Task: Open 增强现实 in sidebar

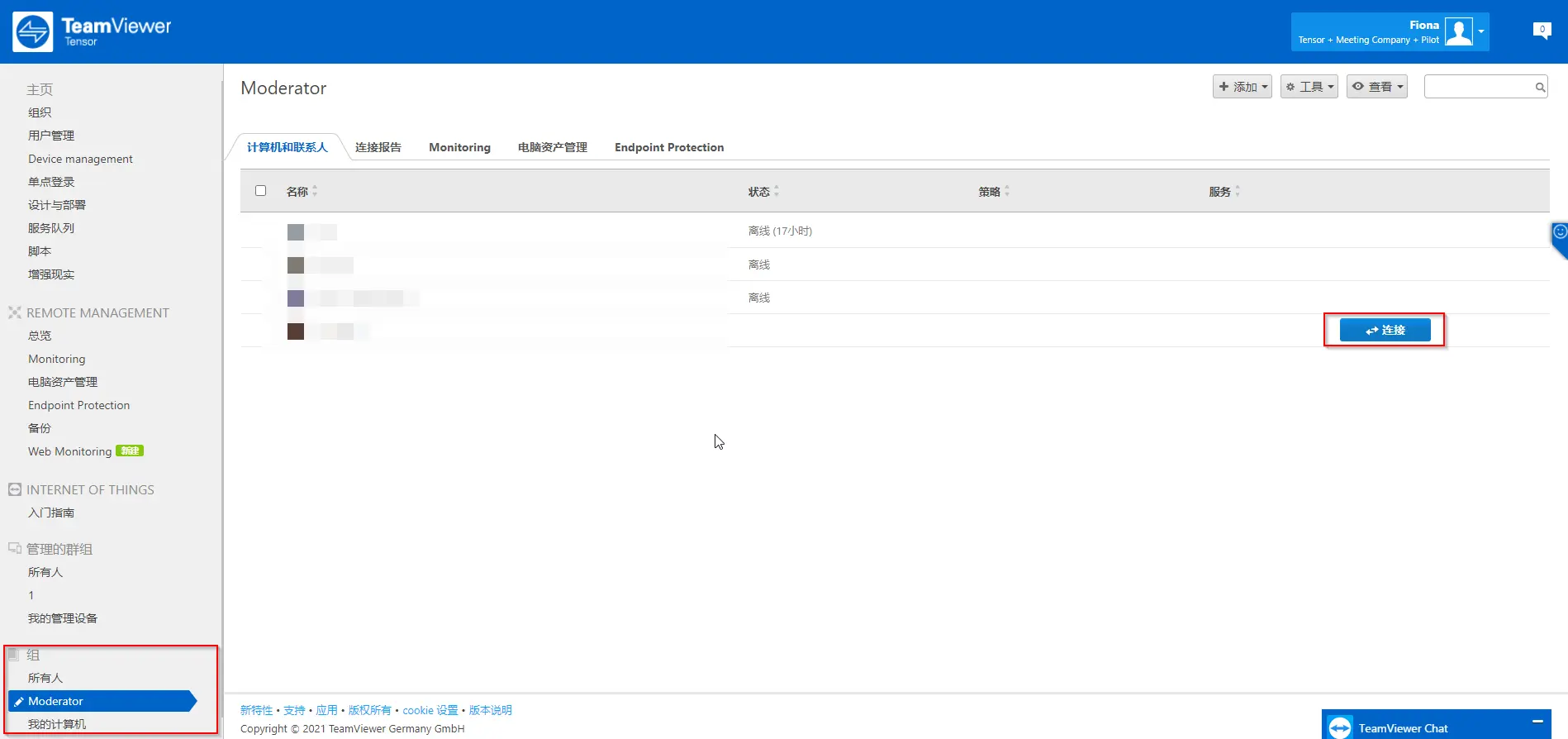Action: click(51, 274)
